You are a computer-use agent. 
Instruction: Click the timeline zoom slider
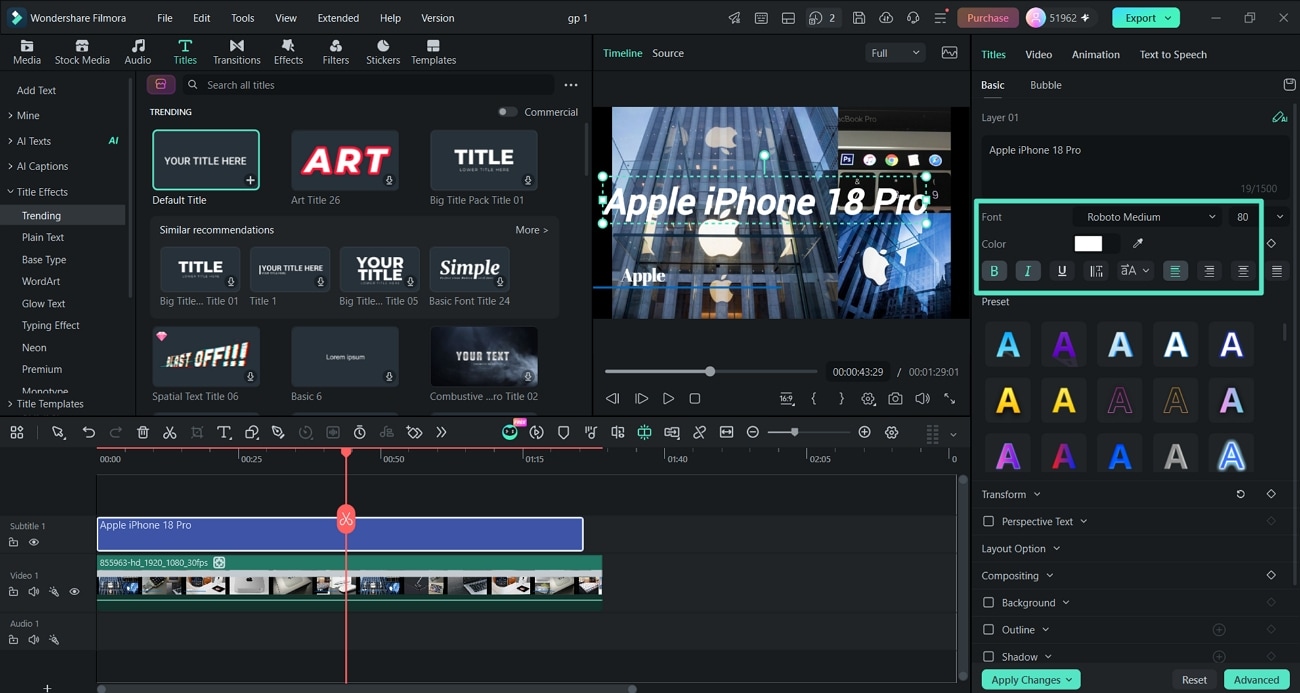pyautogui.click(x=809, y=433)
